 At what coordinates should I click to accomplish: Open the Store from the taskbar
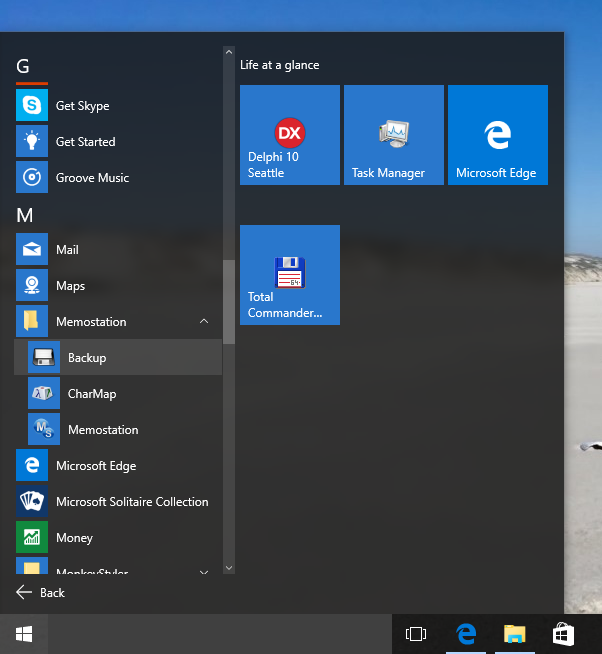point(563,634)
